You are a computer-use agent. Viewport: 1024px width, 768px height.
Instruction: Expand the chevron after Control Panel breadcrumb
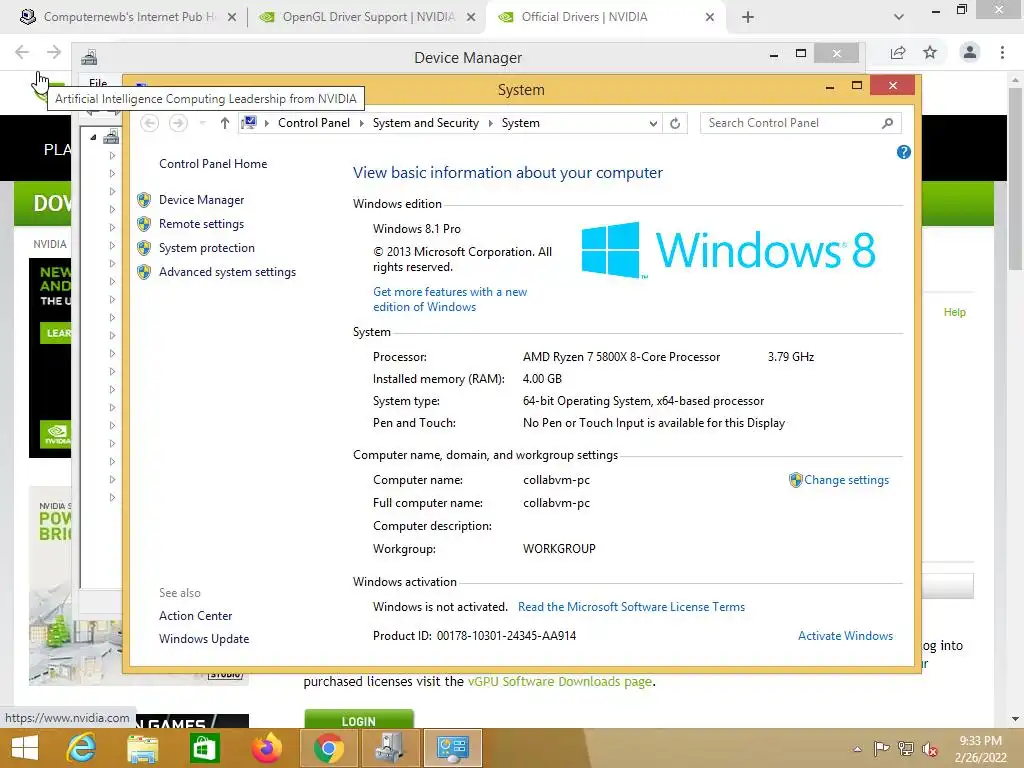361,123
